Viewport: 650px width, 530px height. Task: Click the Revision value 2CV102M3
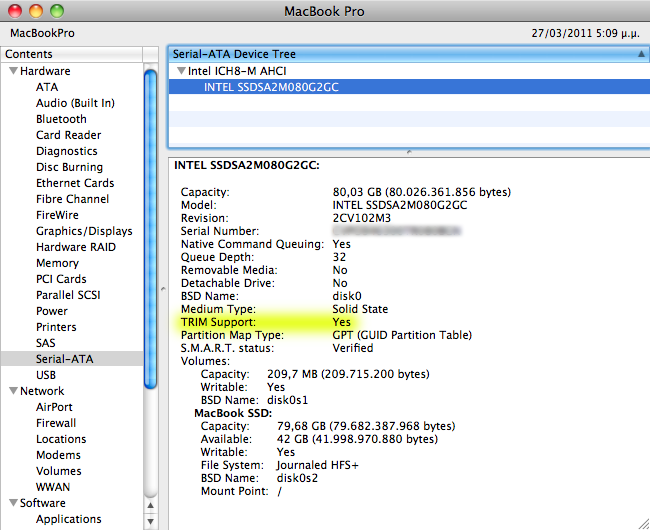coord(361,218)
